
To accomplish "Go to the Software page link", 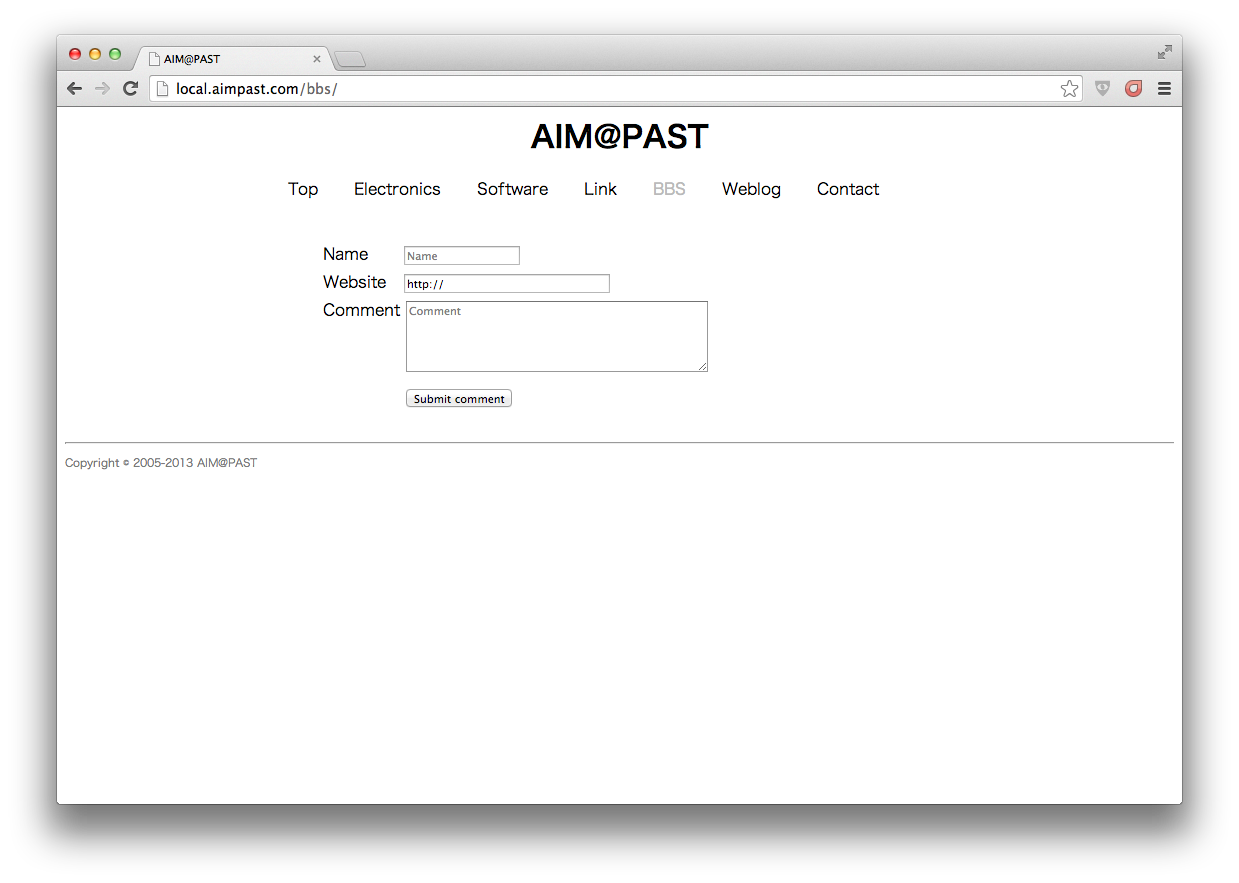I will [512, 189].
